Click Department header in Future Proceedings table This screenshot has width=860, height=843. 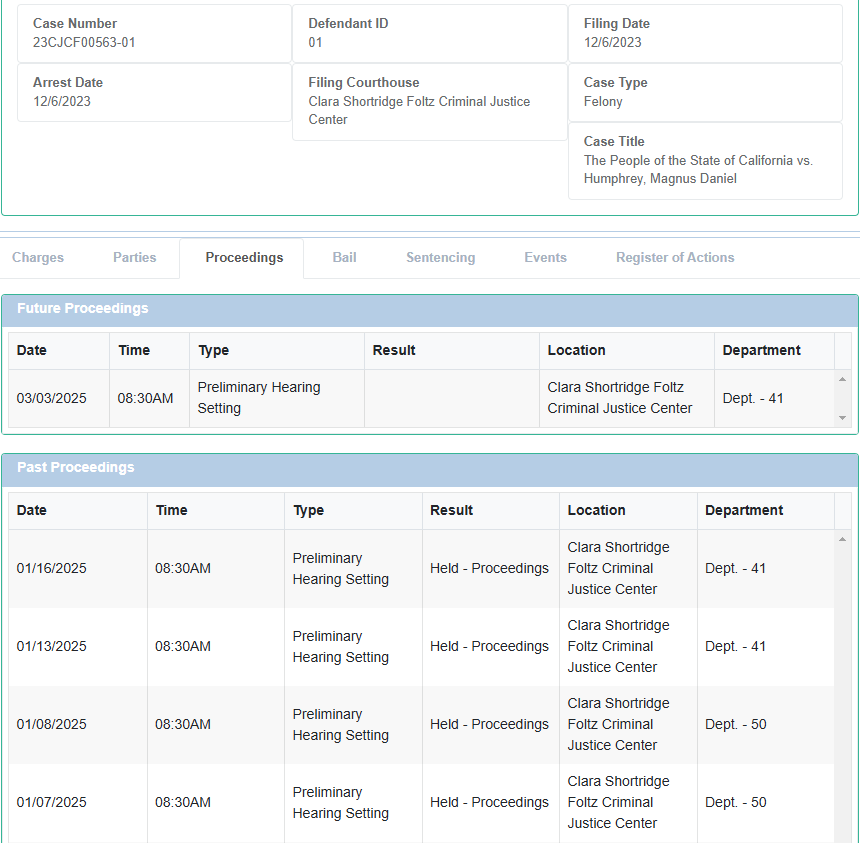tap(761, 350)
